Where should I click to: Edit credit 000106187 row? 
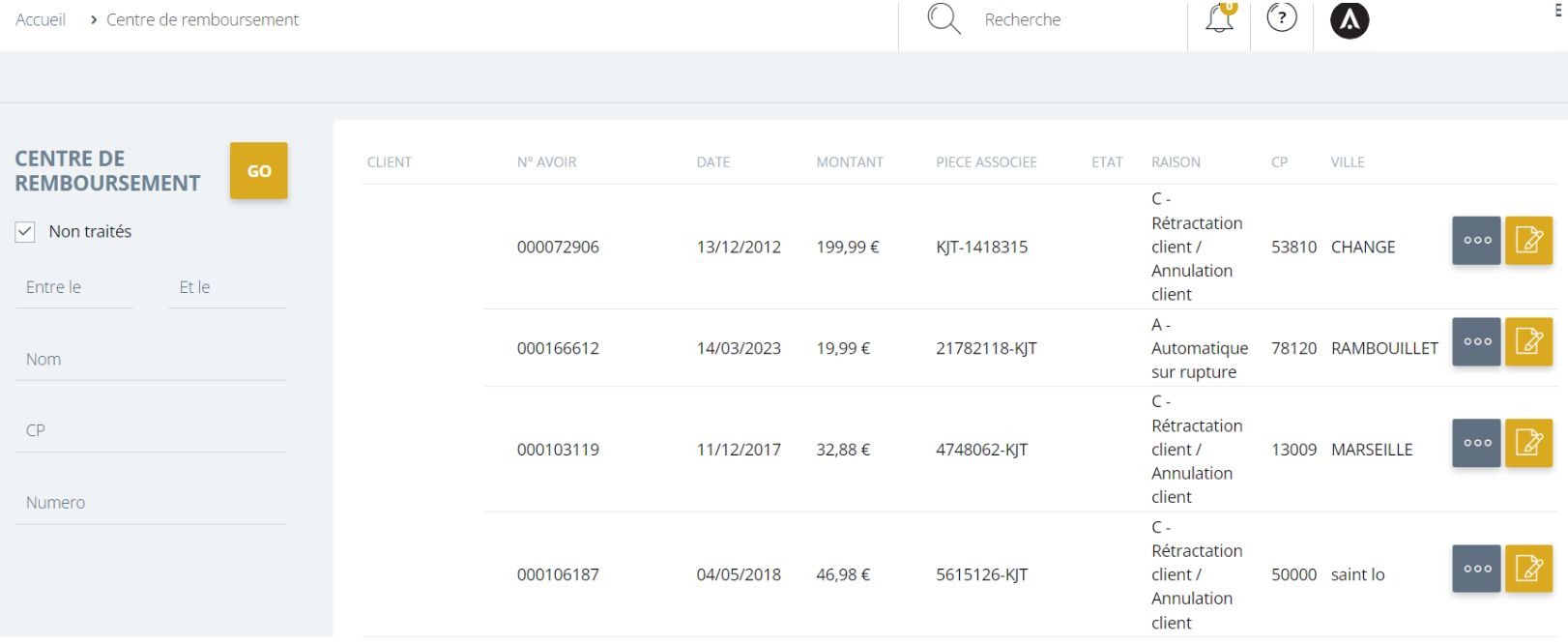click(1528, 569)
